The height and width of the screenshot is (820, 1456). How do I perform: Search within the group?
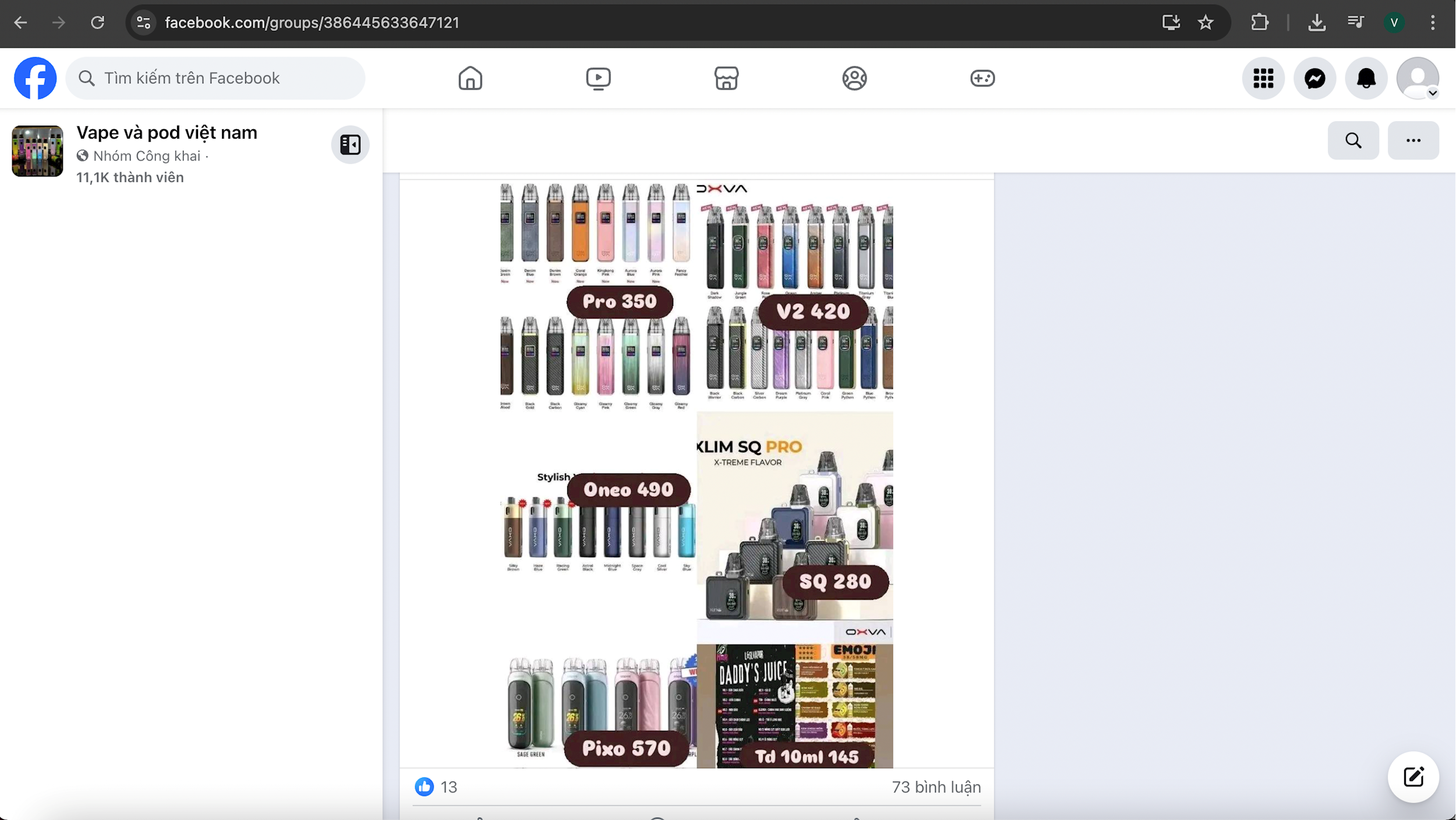click(1353, 140)
